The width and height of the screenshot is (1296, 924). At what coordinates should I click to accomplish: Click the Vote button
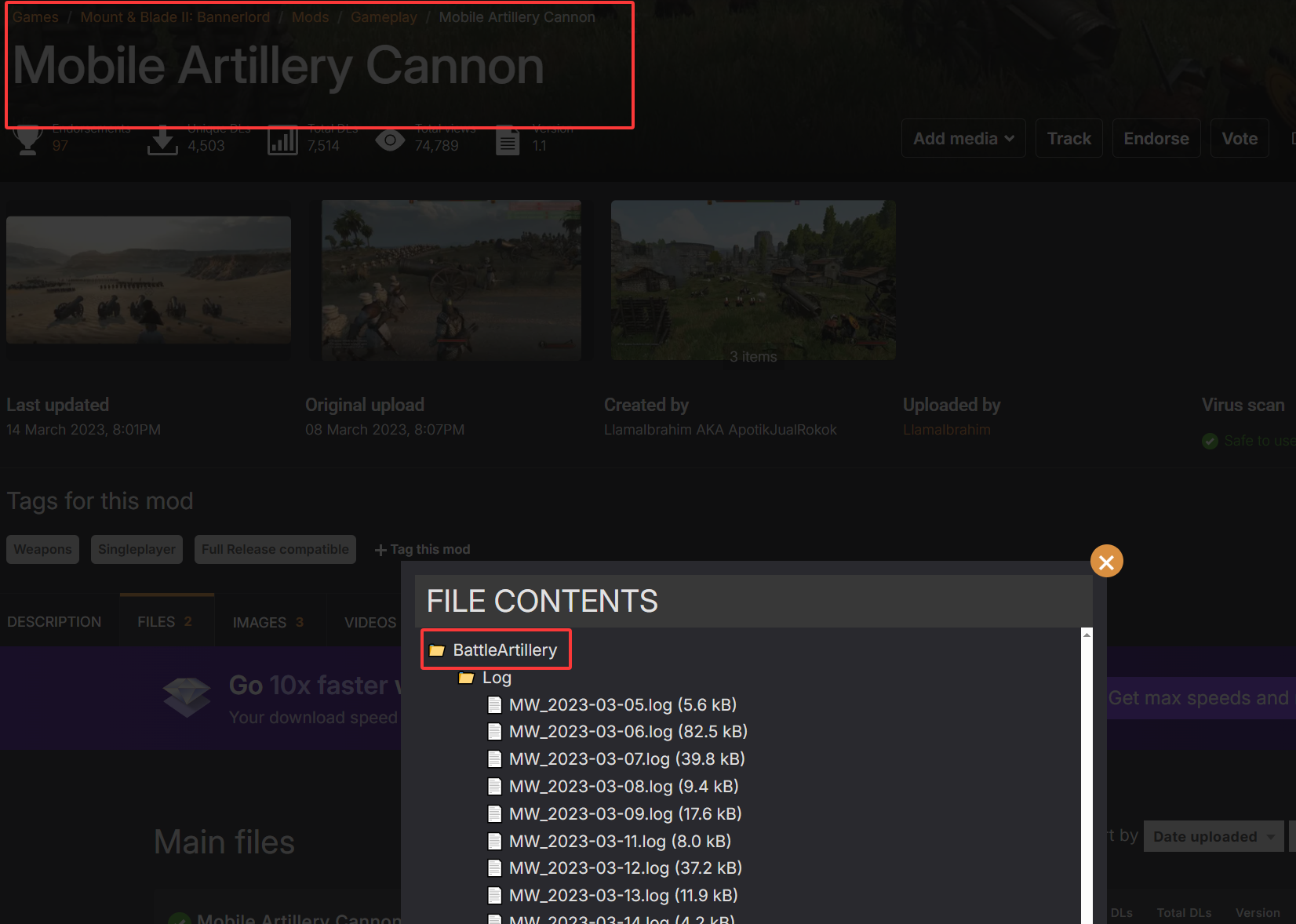click(1240, 139)
